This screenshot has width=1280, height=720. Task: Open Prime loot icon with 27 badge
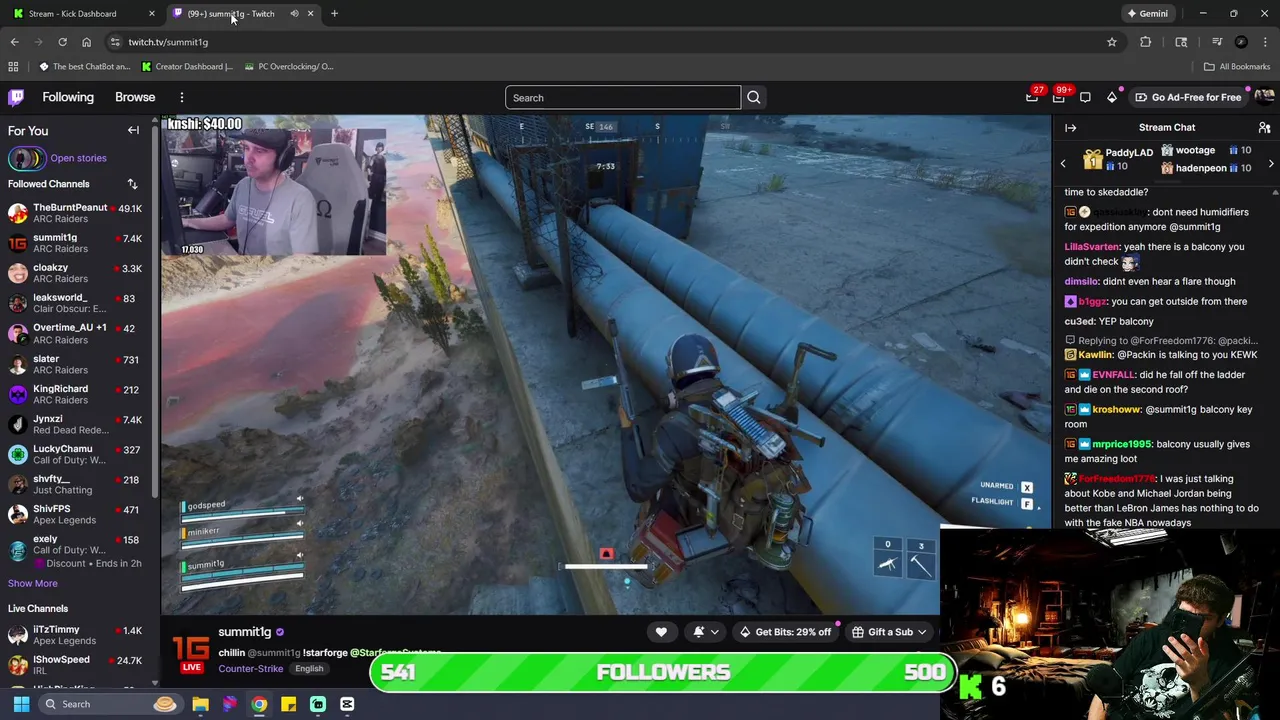[x=1032, y=97]
